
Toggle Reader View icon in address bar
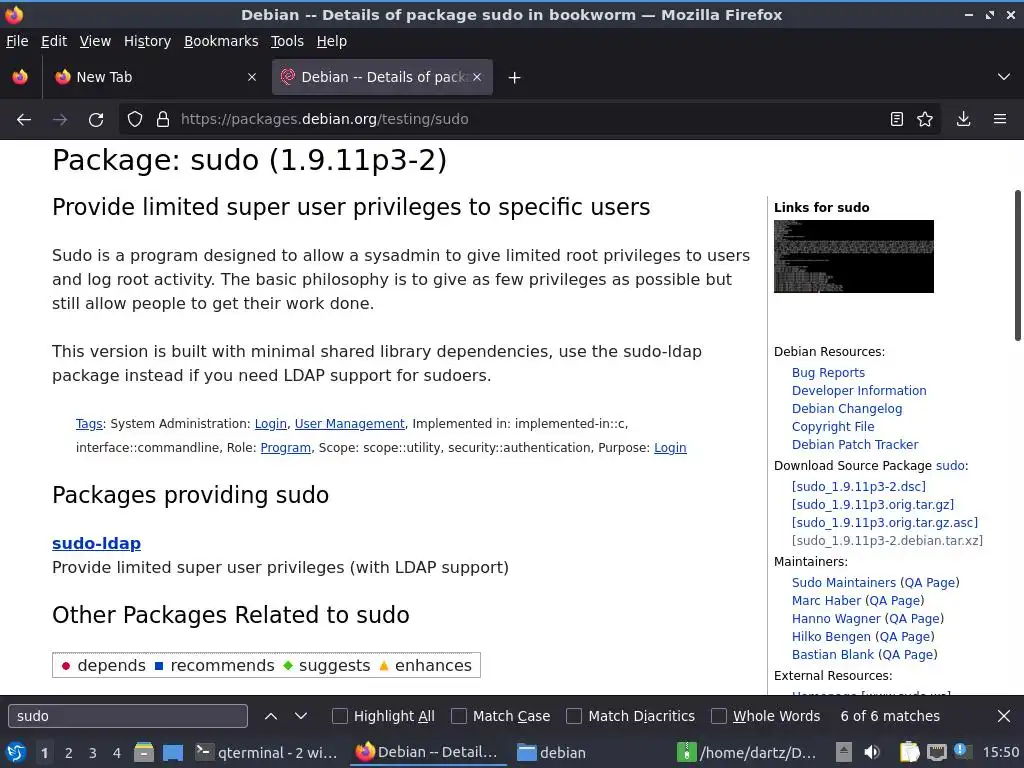coord(897,120)
